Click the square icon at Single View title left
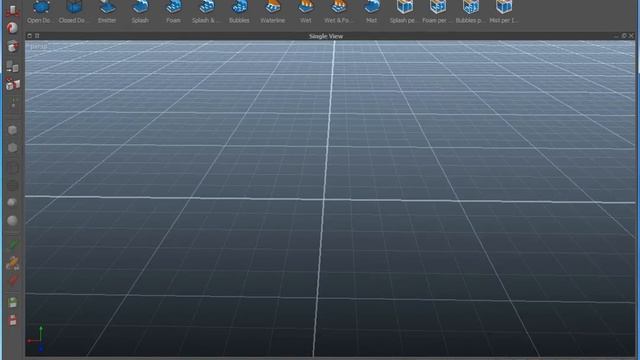This screenshot has height=360, width=640. (29, 36)
